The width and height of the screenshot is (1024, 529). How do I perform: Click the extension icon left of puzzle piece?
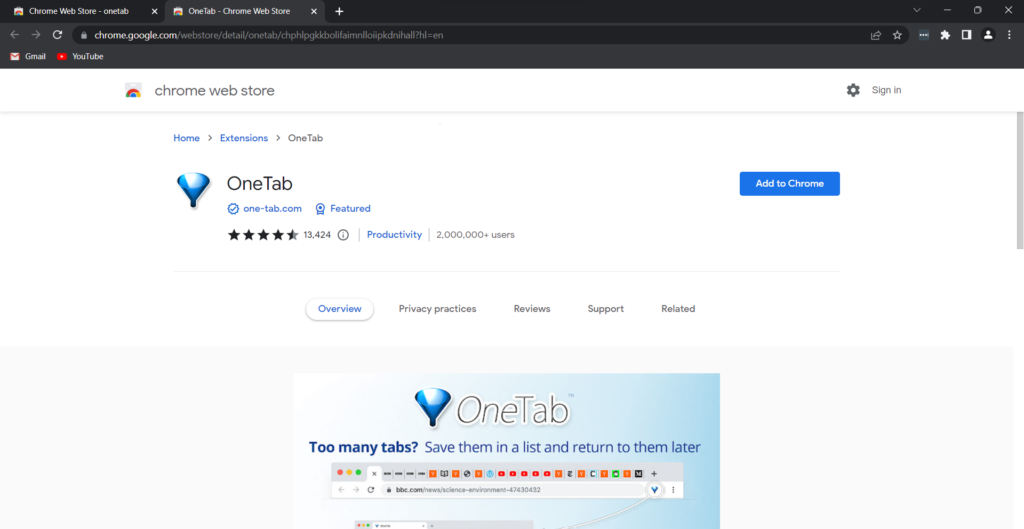[923, 35]
